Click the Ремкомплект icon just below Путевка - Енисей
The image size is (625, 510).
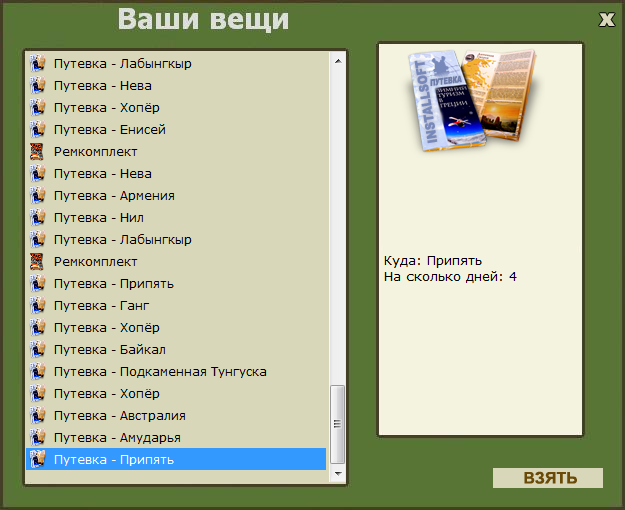pos(37,152)
